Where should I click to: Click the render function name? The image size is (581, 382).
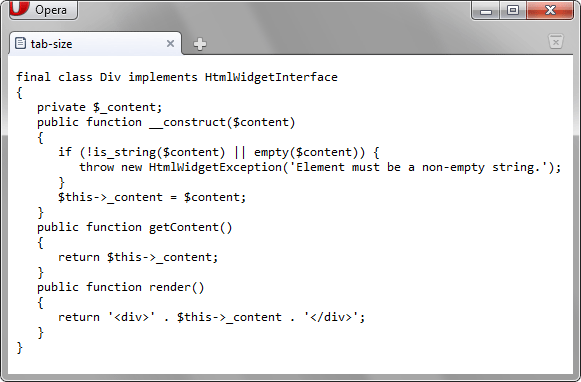point(170,287)
